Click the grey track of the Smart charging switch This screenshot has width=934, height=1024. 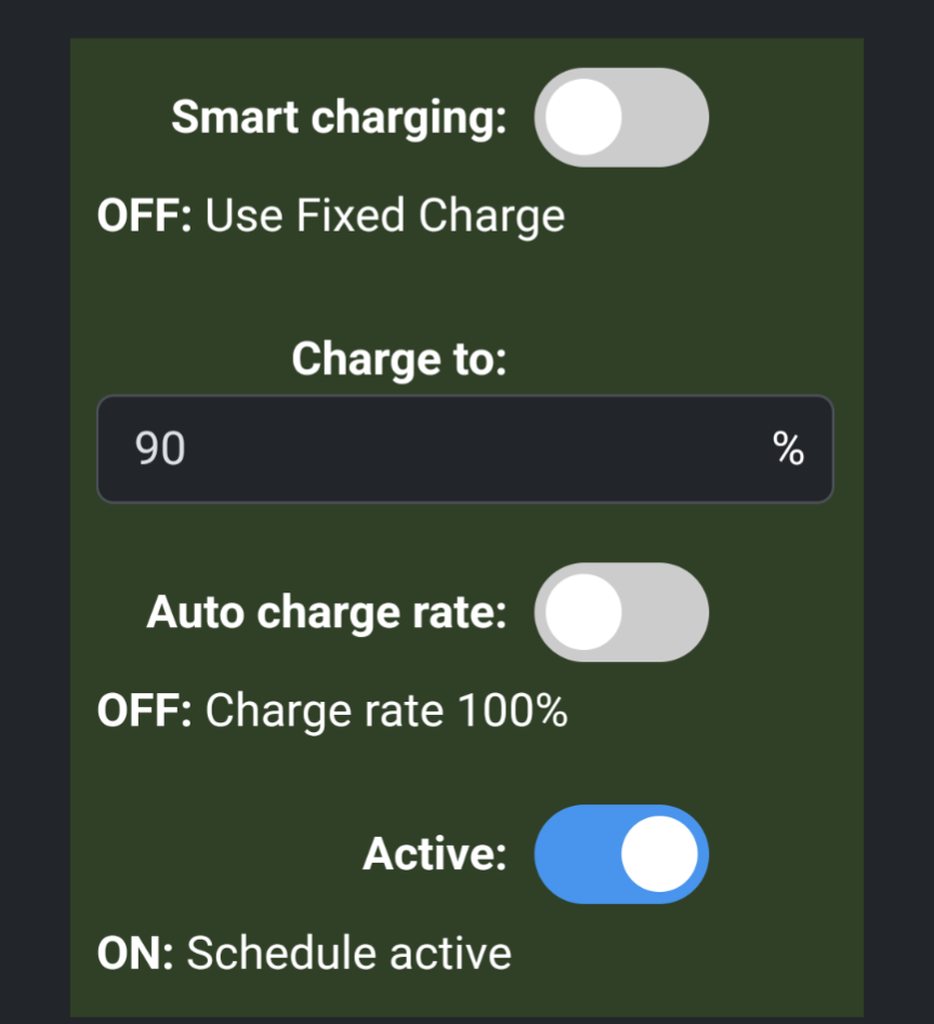coord(669,118)
